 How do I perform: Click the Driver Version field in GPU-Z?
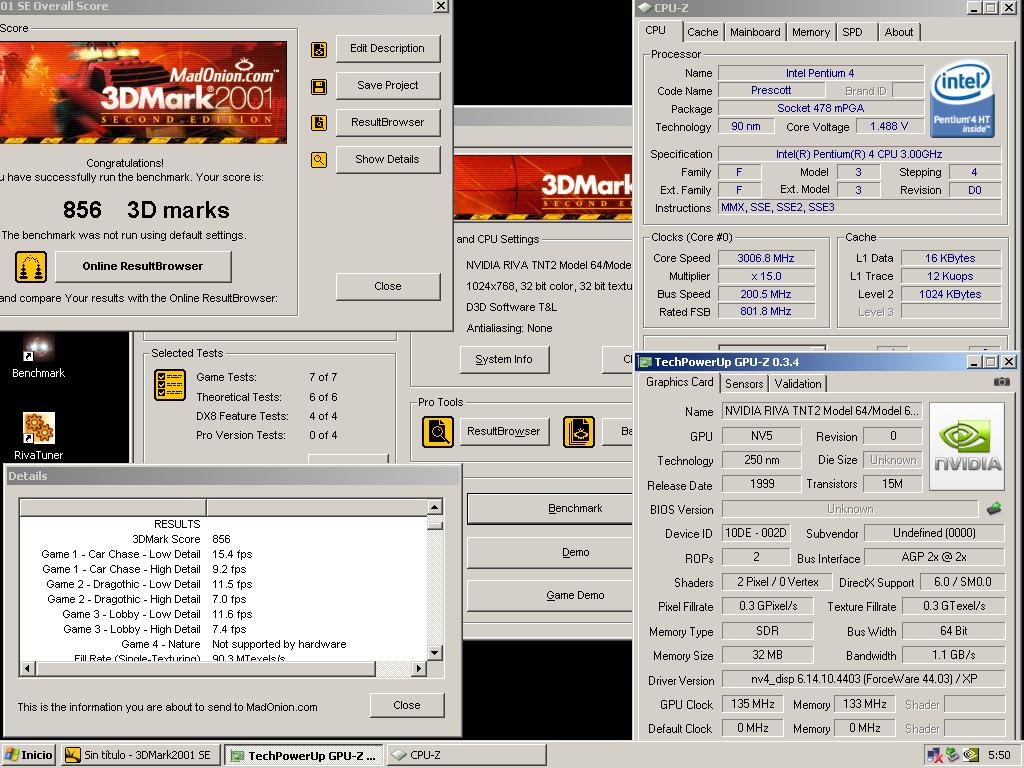(x=863, y=679)
